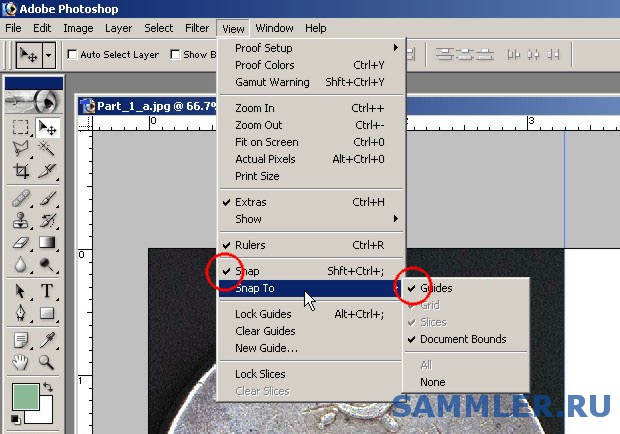
Task: Select the Hand tool
Action: (20, 362)
